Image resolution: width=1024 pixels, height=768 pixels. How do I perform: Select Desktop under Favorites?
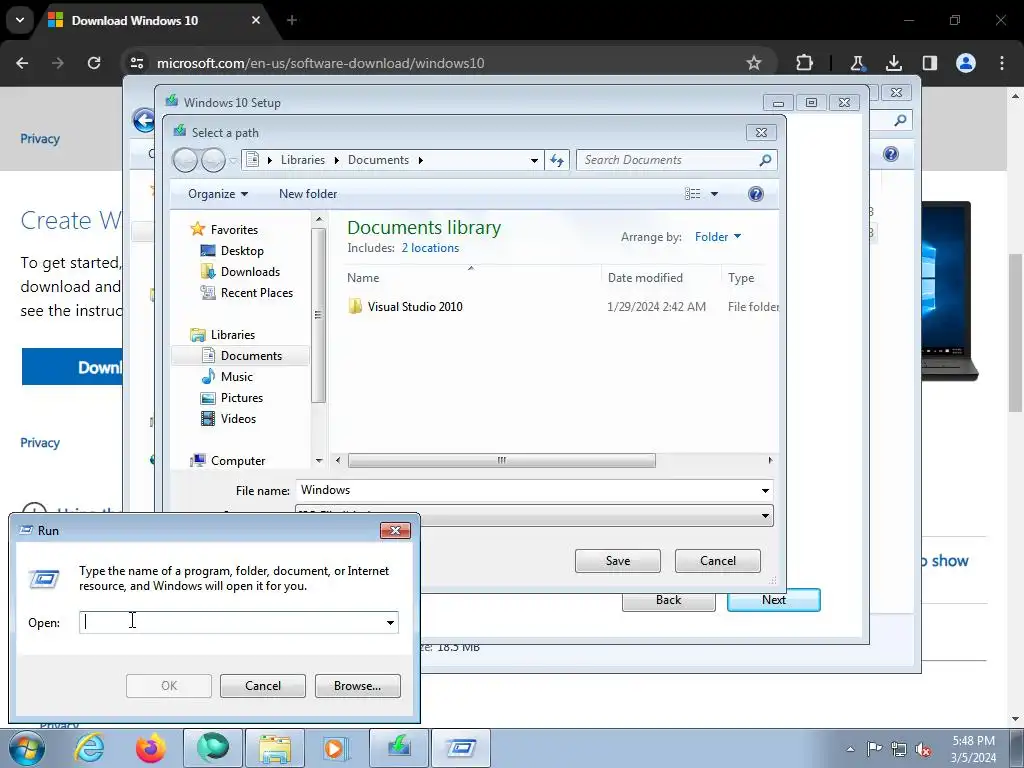tap(242, 251)
